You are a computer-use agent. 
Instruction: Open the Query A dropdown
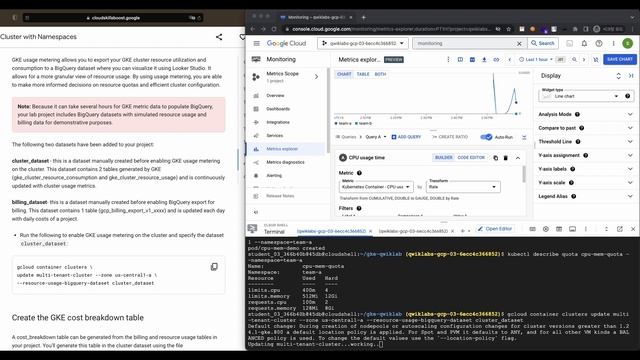376,137
